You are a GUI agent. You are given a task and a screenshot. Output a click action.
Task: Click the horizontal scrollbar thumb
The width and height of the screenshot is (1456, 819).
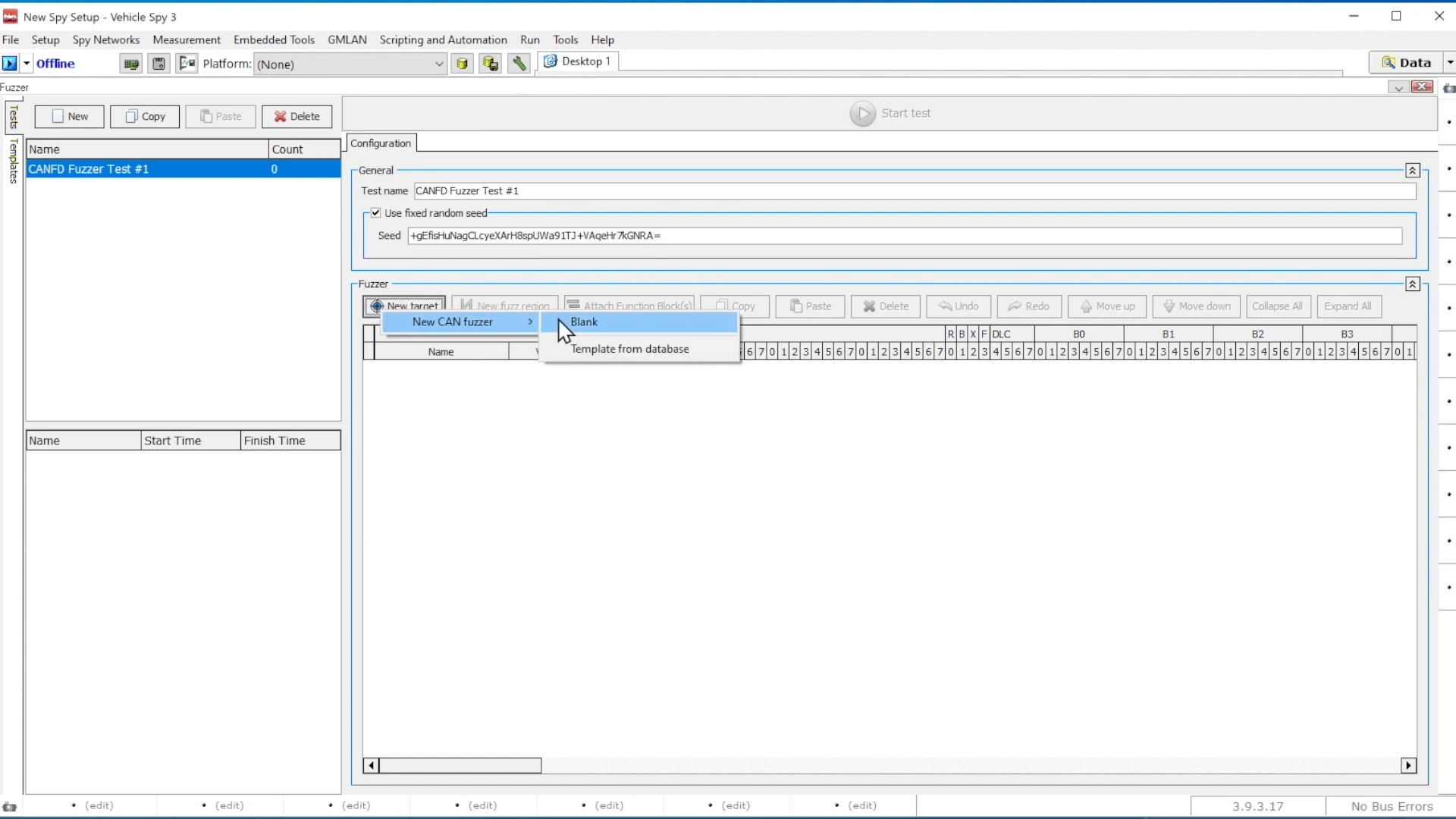(460, 766)
